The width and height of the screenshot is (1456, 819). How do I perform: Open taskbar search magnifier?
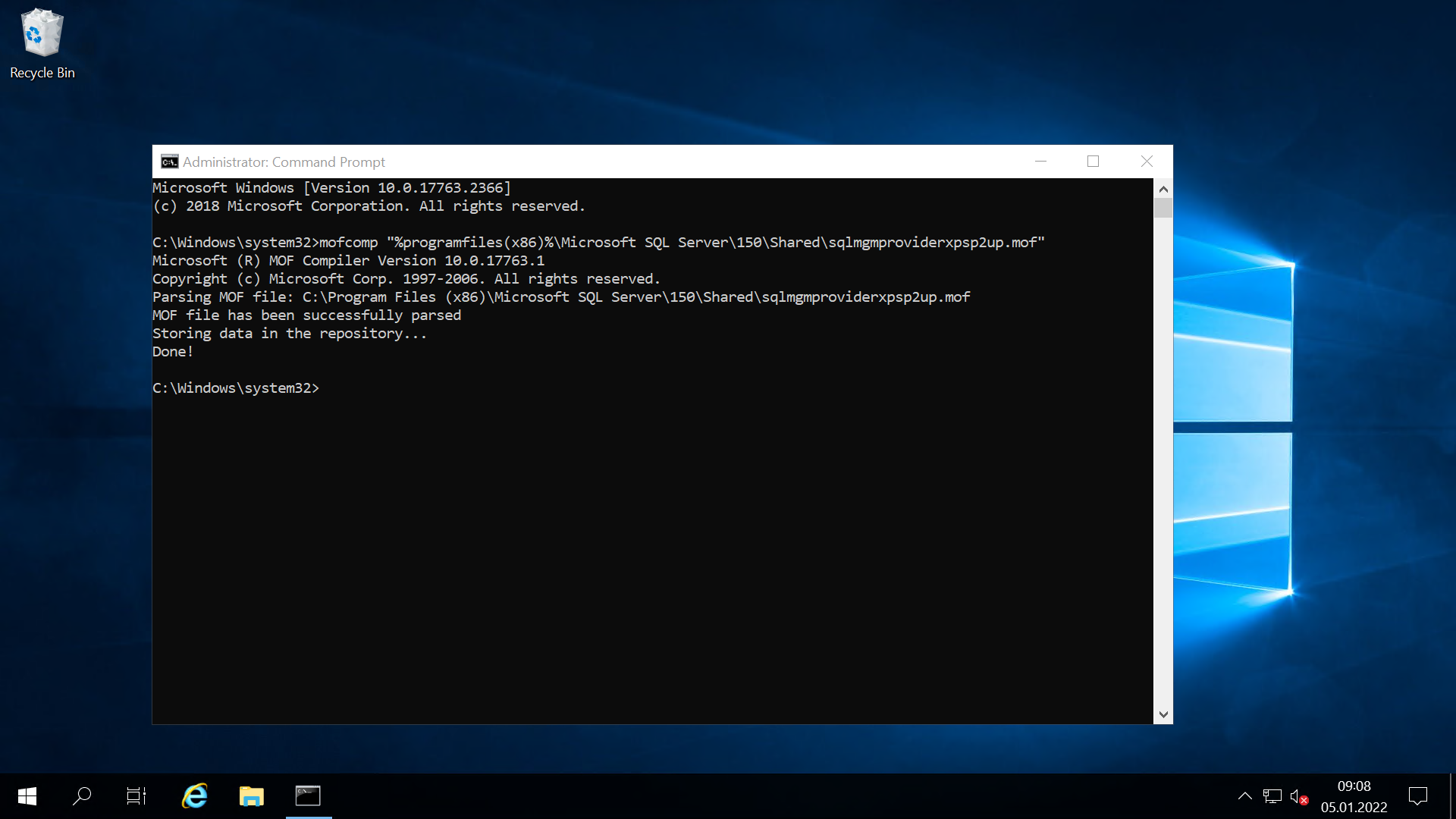[82, 795]
